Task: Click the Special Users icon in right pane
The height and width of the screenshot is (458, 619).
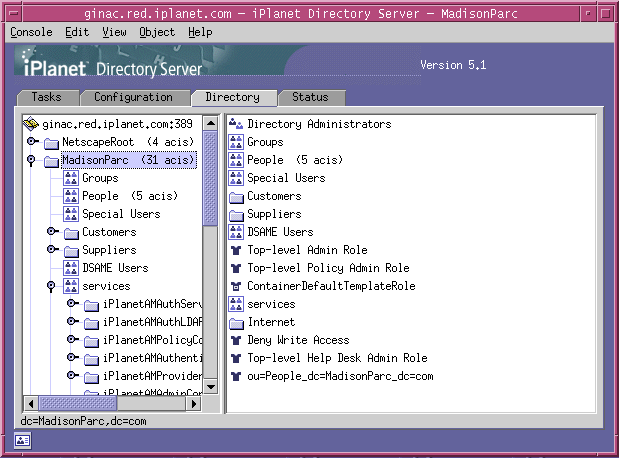Action: coord(236,178)
